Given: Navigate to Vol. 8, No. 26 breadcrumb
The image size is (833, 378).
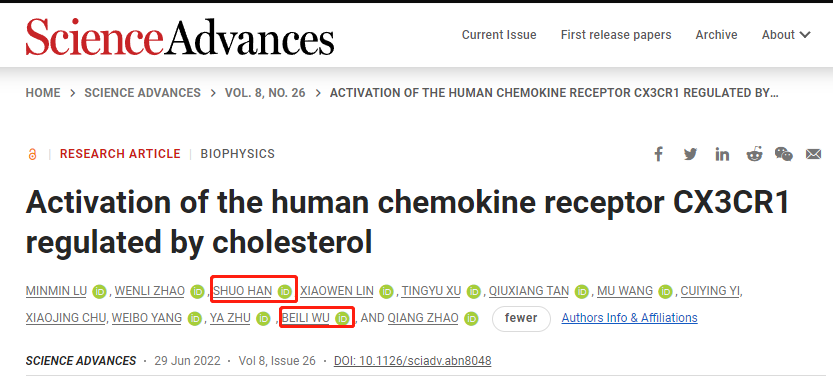Looking at the screenshot, I should [x=265, y=93].
